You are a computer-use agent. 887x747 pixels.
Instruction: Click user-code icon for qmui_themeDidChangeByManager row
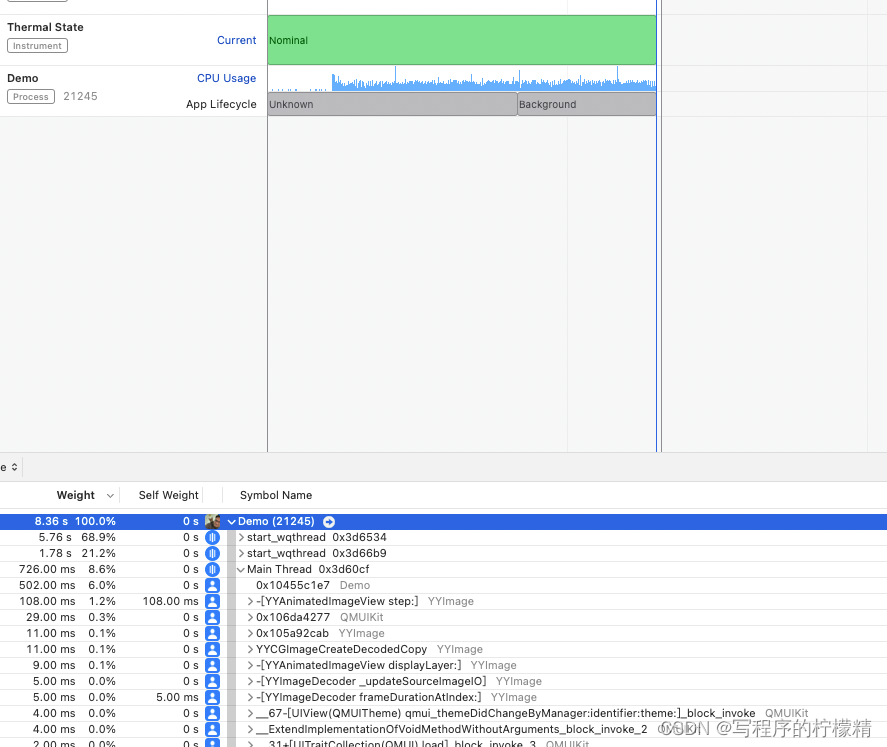(213, 714)
